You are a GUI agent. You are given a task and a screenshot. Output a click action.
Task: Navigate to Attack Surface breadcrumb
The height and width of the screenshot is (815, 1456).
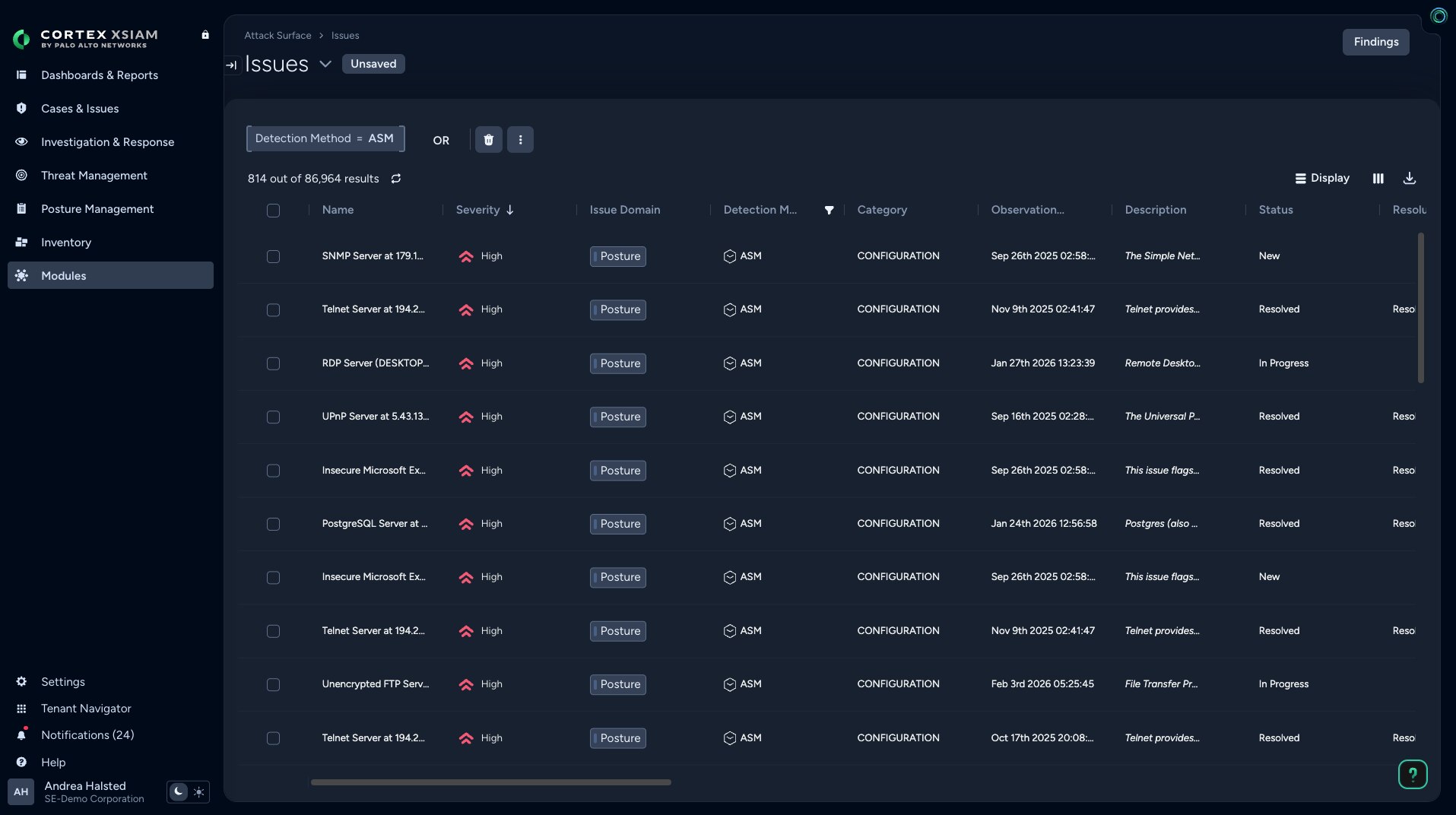point(278,36)
